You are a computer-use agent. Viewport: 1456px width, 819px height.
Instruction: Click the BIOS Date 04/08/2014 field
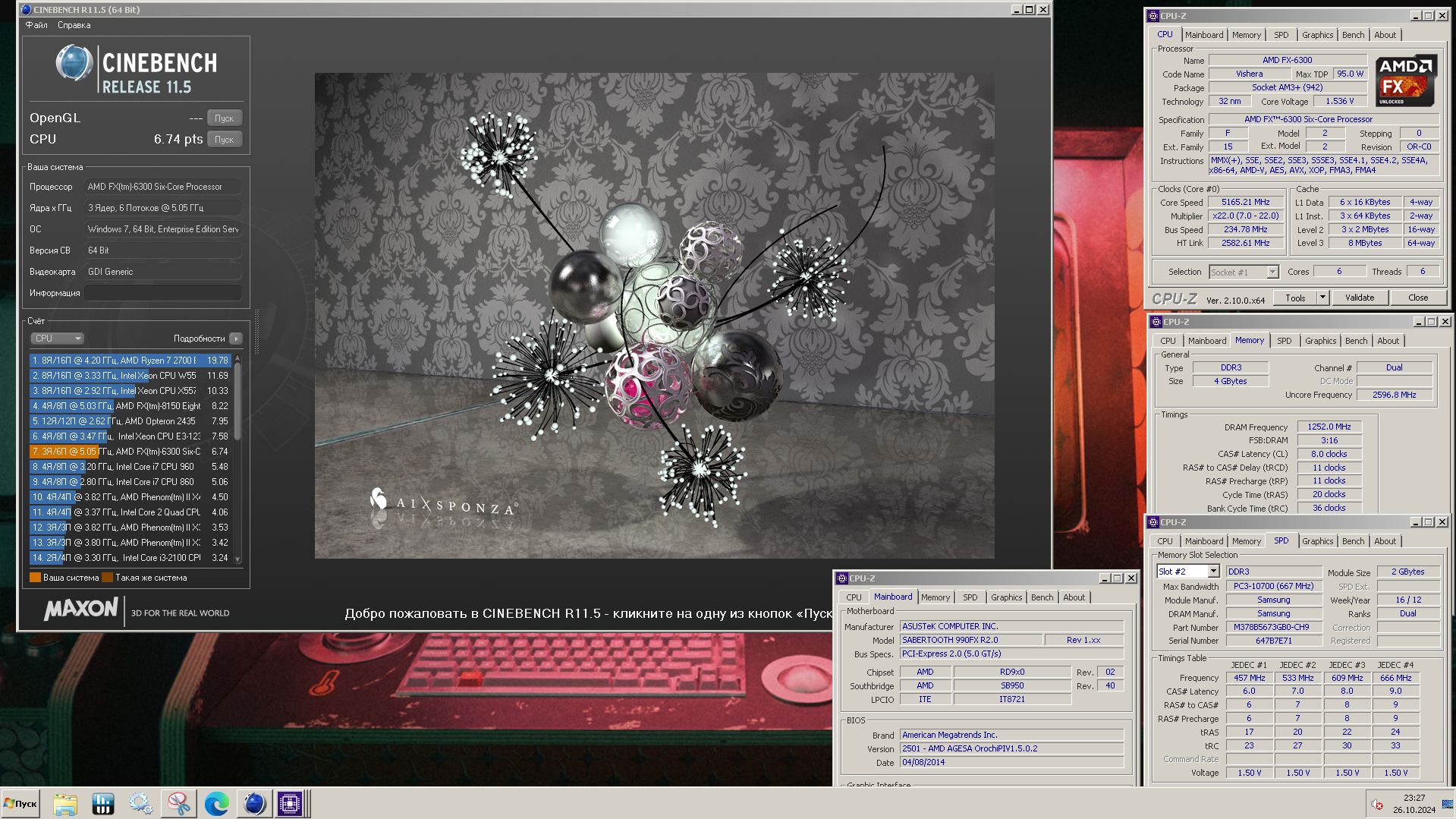click(x=1011, y=762)
